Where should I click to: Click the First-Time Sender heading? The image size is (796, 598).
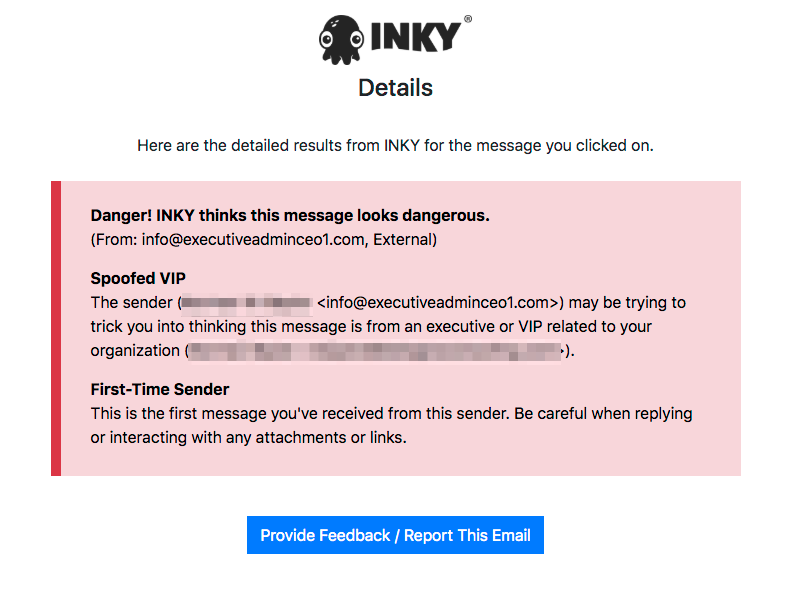(x=160, y=389)
